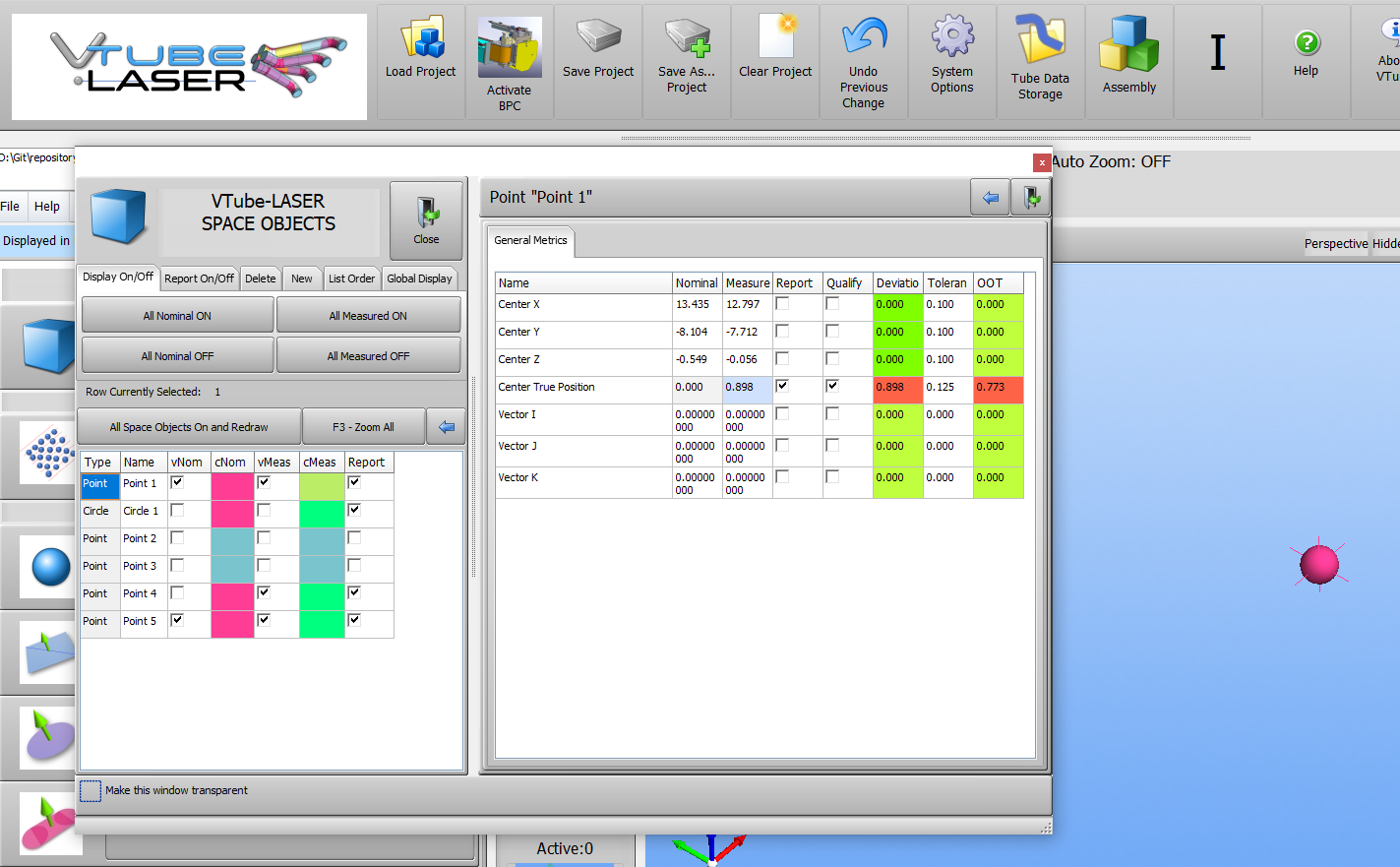The image size is (1400, 867).
Task: Click Point 1 pink cNom color swatch
Action: click(x=232, y=485)
